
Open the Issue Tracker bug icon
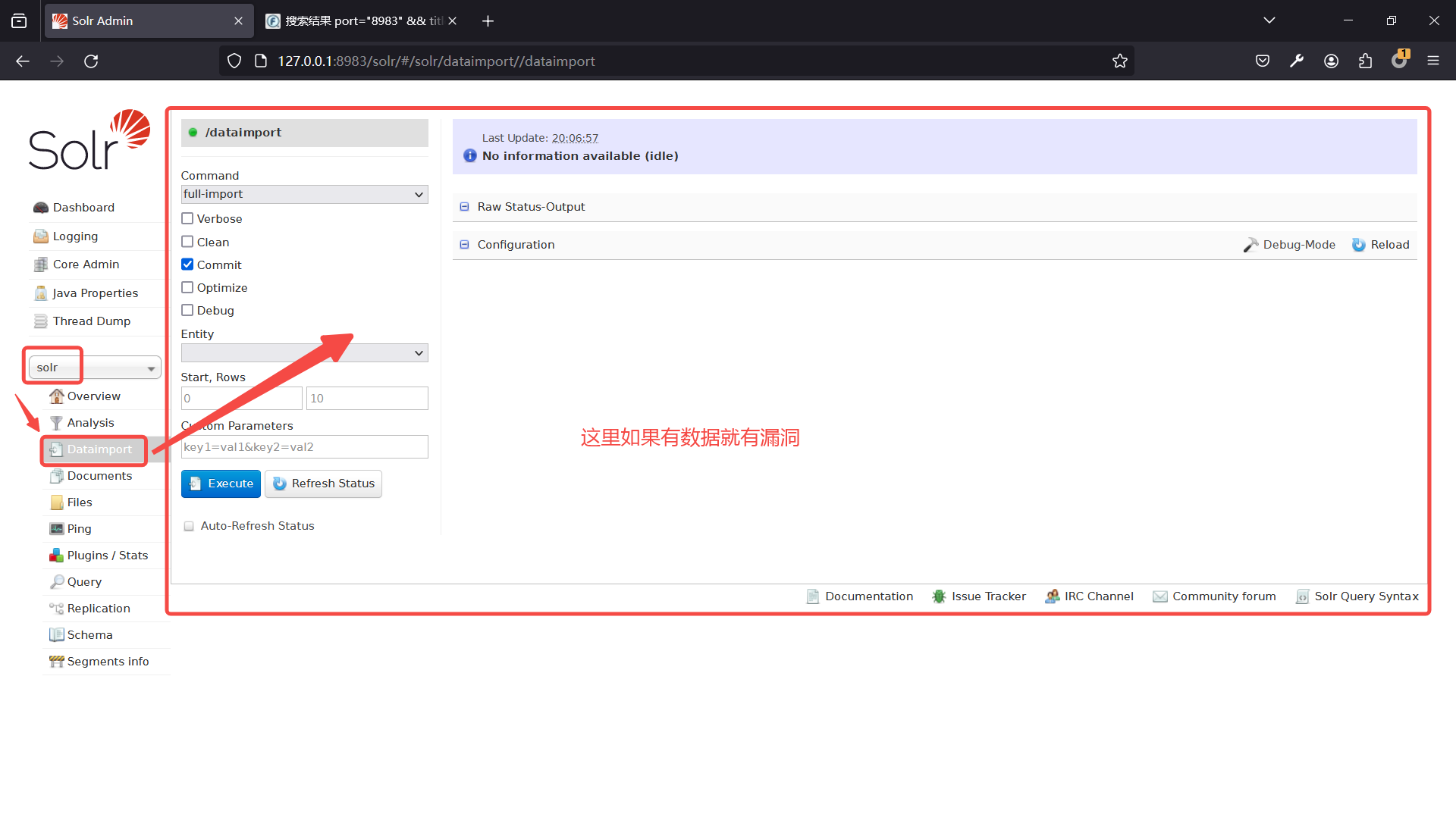tap(939, 596)
